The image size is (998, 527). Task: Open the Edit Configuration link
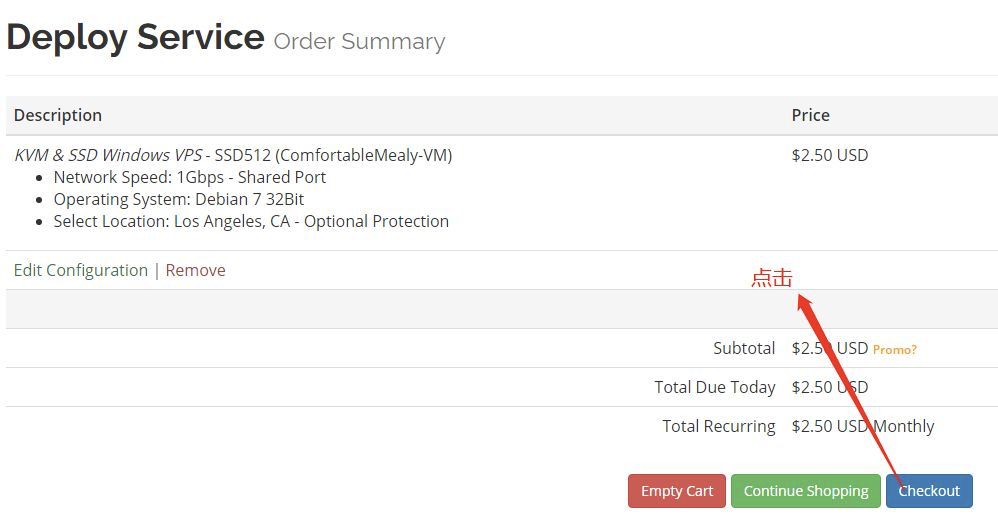[81, 270]
